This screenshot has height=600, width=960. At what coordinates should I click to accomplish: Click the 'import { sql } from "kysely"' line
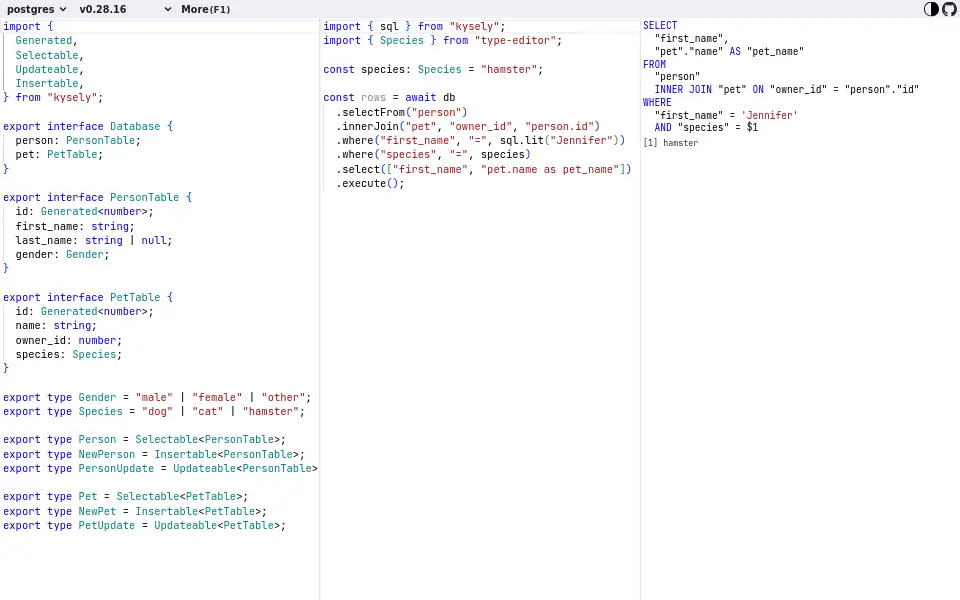click(414, 26)
